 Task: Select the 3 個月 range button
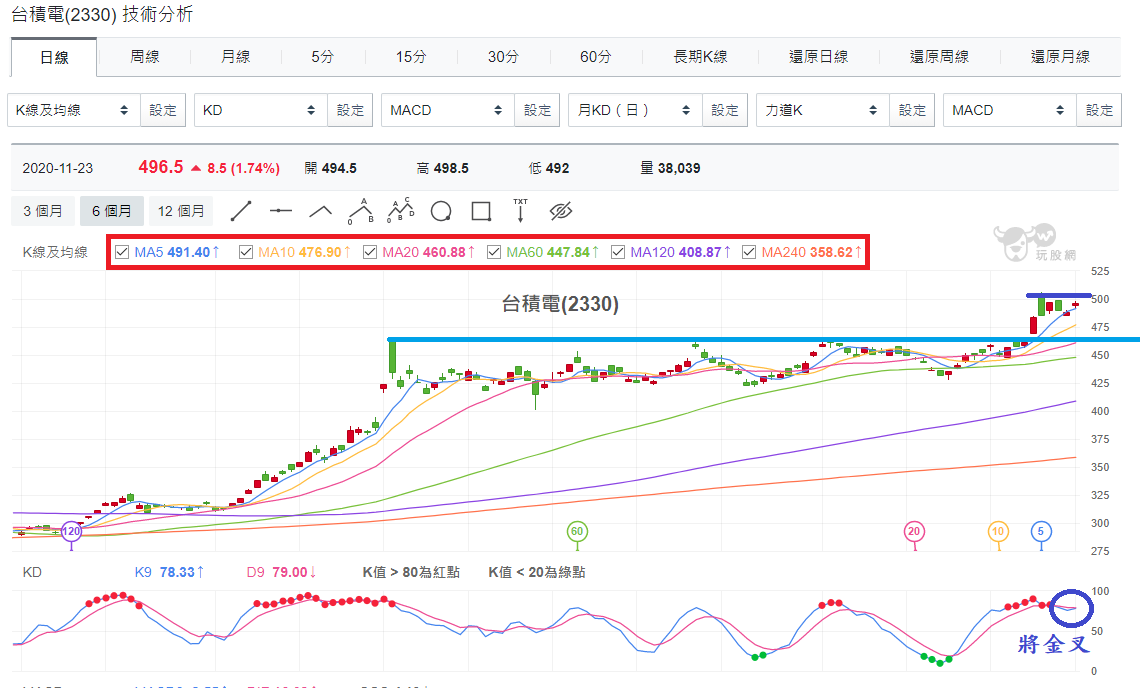pyautogui.click(x=42, y=211)
